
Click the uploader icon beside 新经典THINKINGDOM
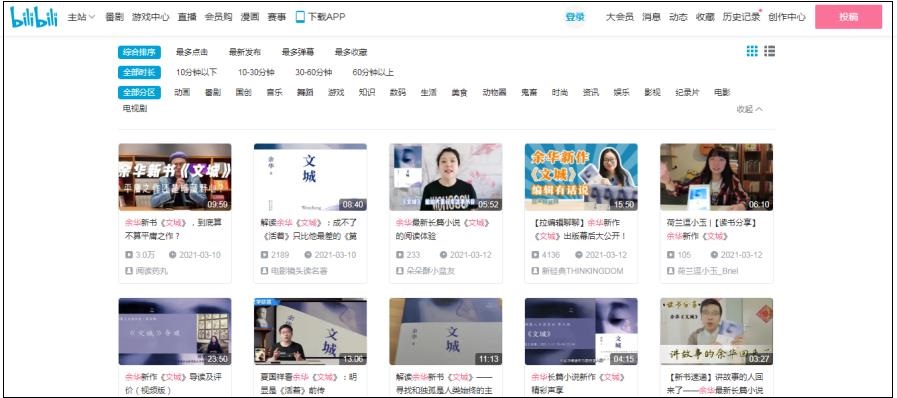535,270
